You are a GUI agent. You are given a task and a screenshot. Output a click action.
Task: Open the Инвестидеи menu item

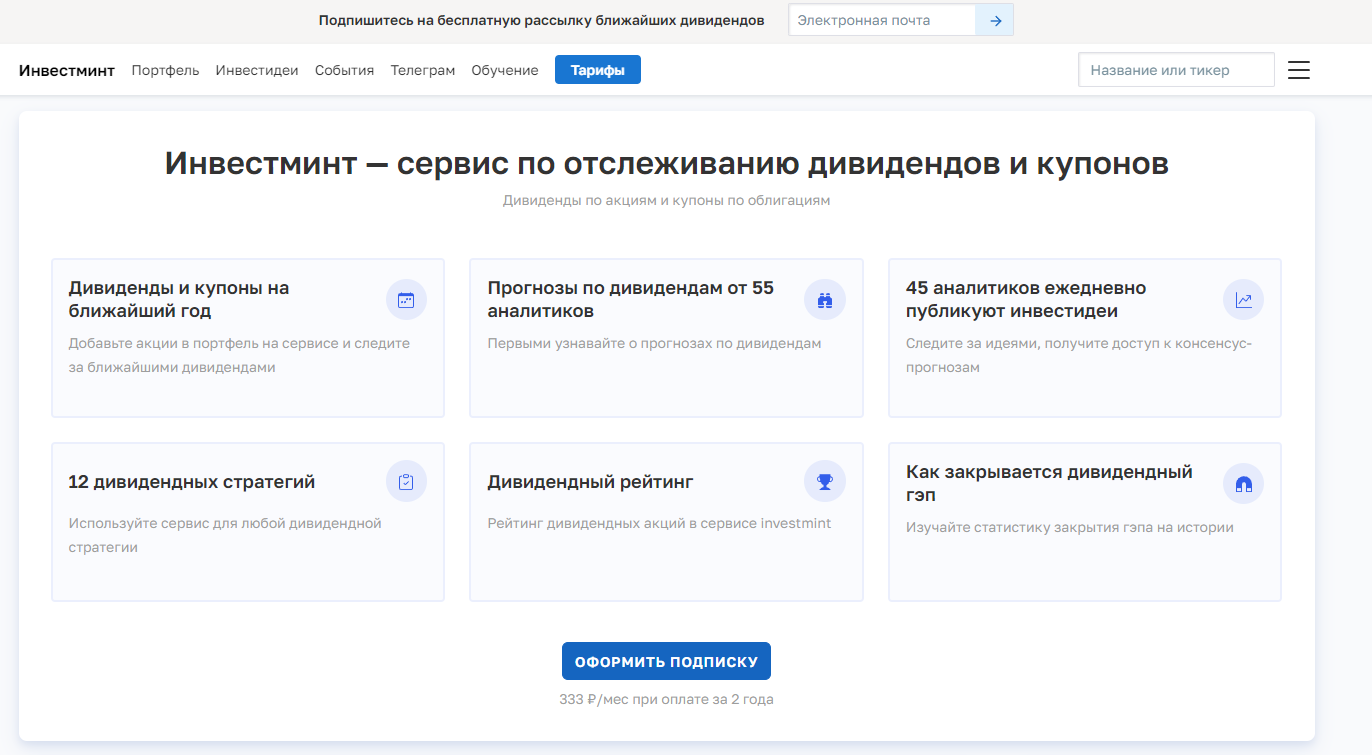coord(257,70)
